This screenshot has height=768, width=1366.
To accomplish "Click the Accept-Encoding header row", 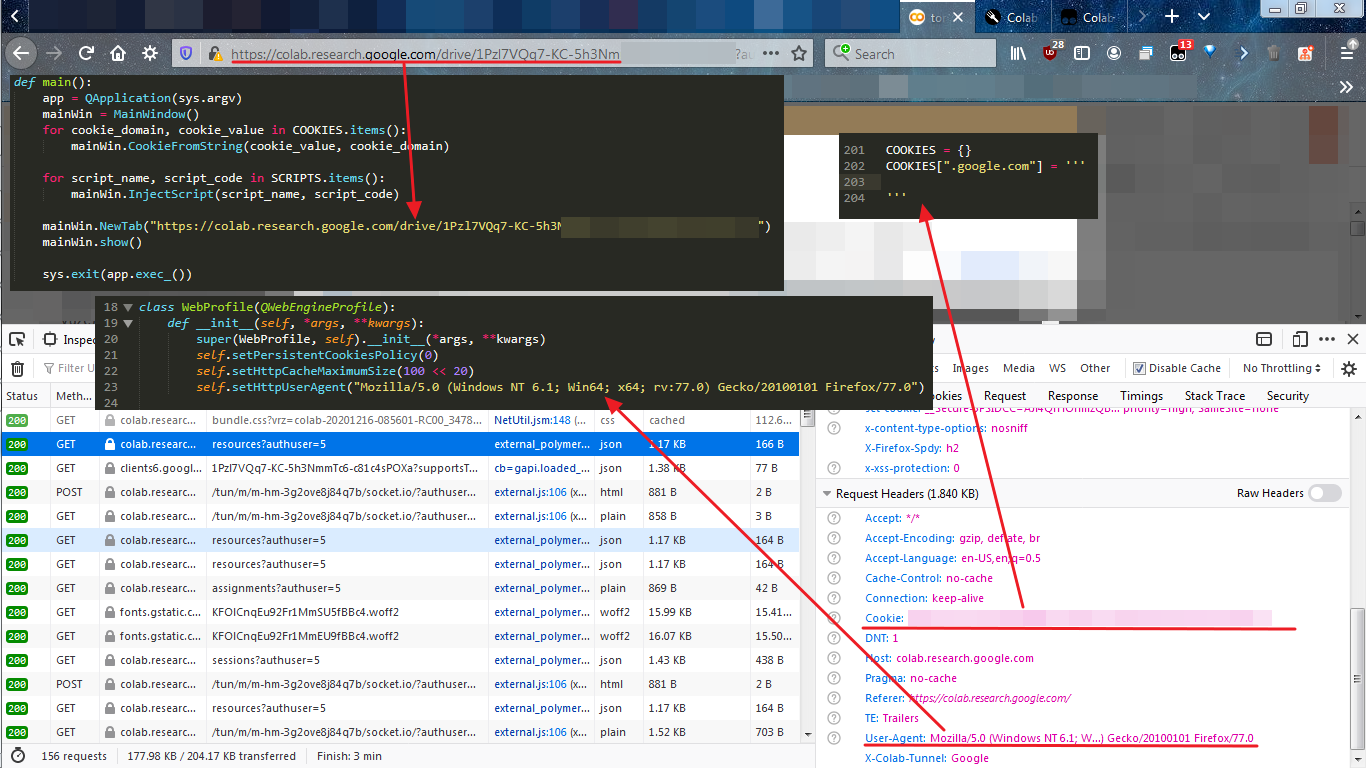I will (952, 538).
